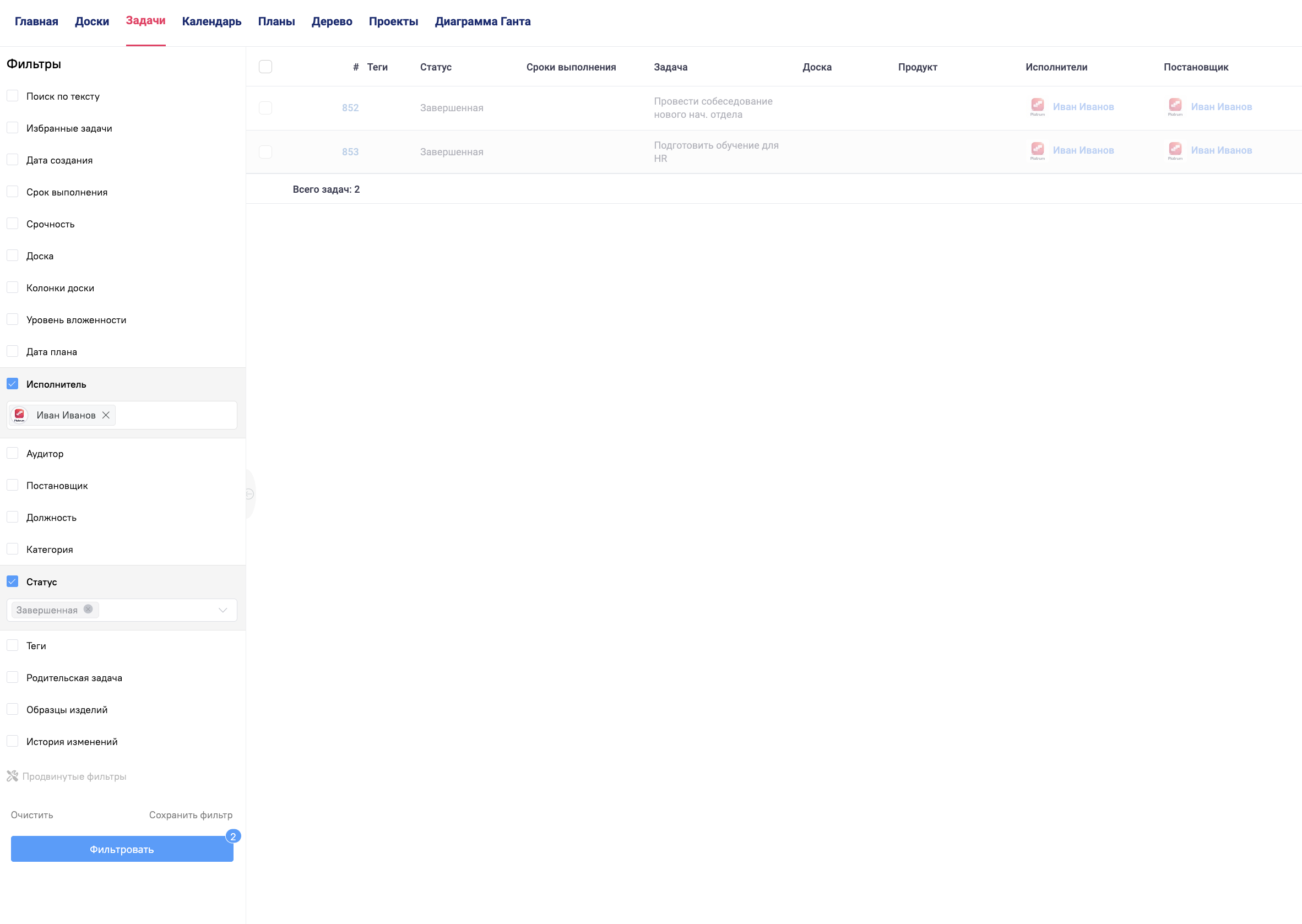Image resolution: width=1302 pixels, height=924 pixels.
Task: Click the Продвинутые фильтры tools icon
Action: [x=13, y=776]
